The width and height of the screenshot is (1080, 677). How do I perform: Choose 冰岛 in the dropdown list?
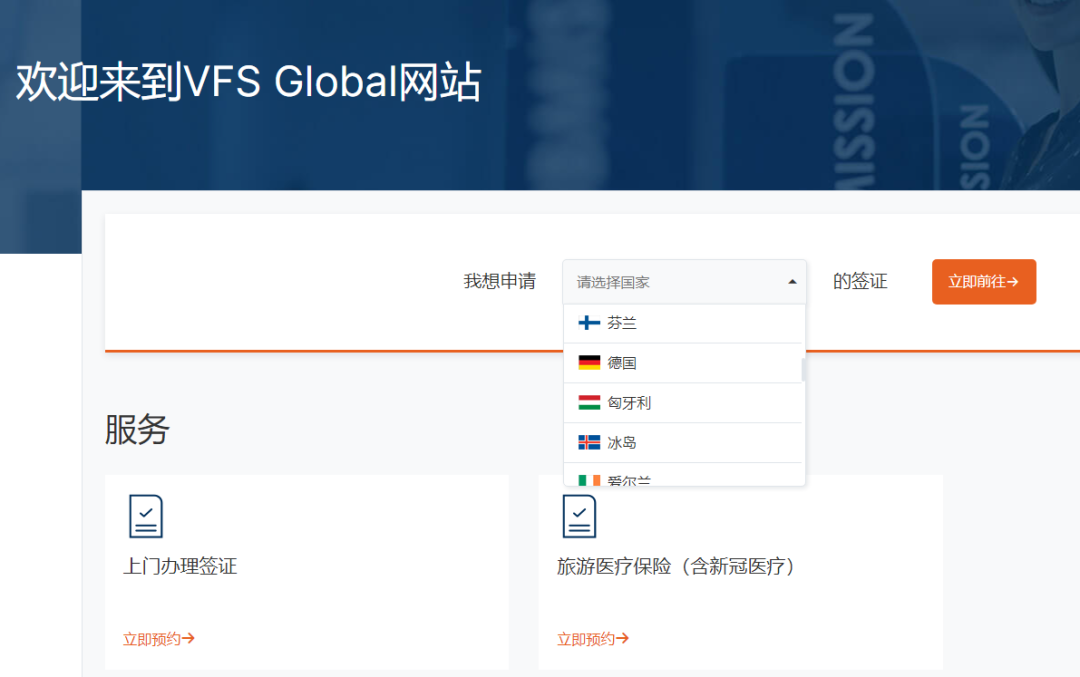tap(683, 443)
